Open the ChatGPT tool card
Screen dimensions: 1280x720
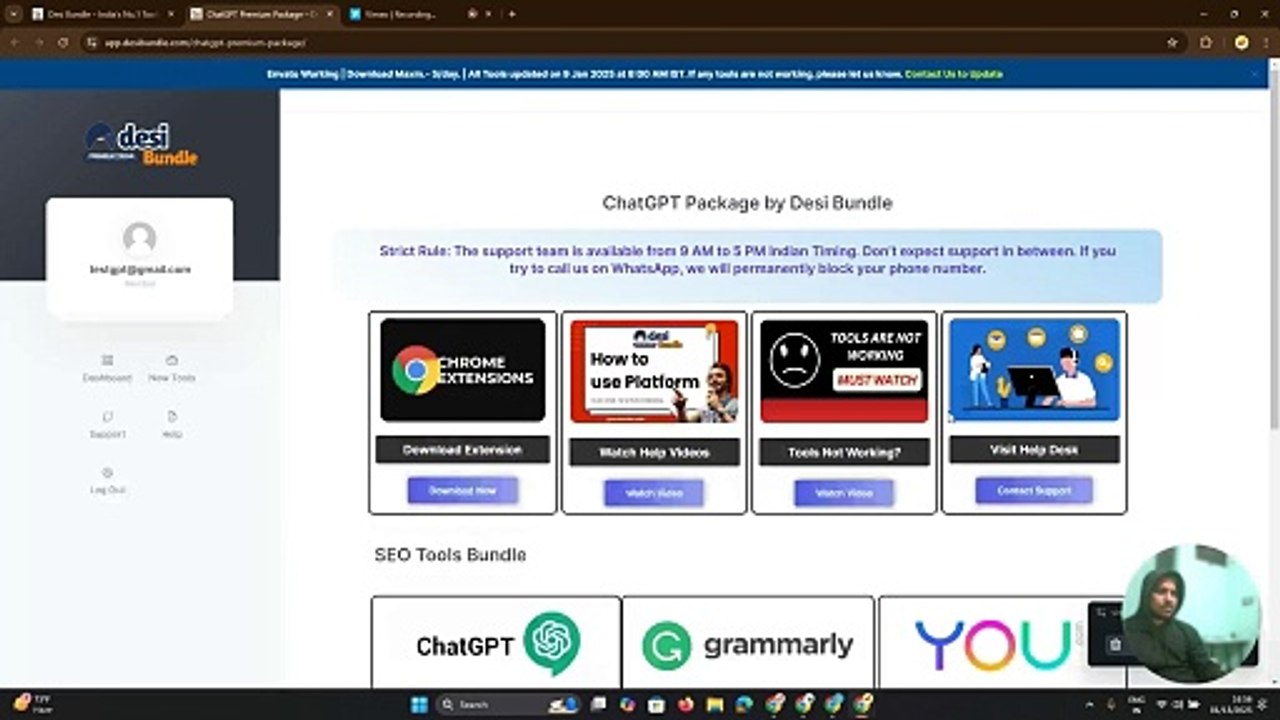[496, 642]
